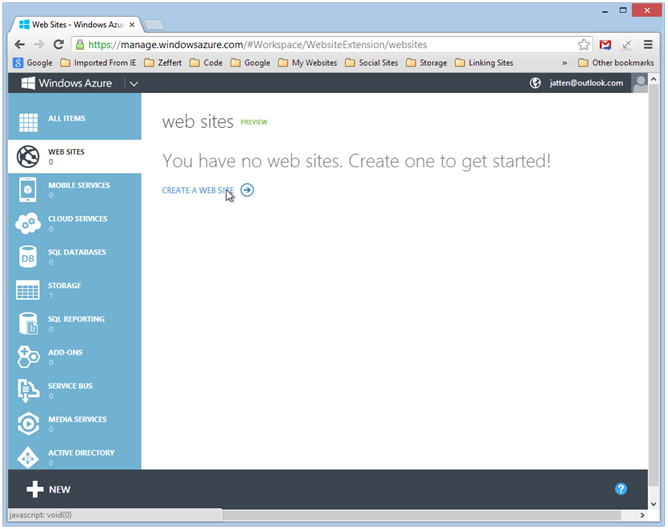This screenshot has width=668, height=529.
Task: Click the vertical scrollbar up arrow
Action: tap(654, 79)
